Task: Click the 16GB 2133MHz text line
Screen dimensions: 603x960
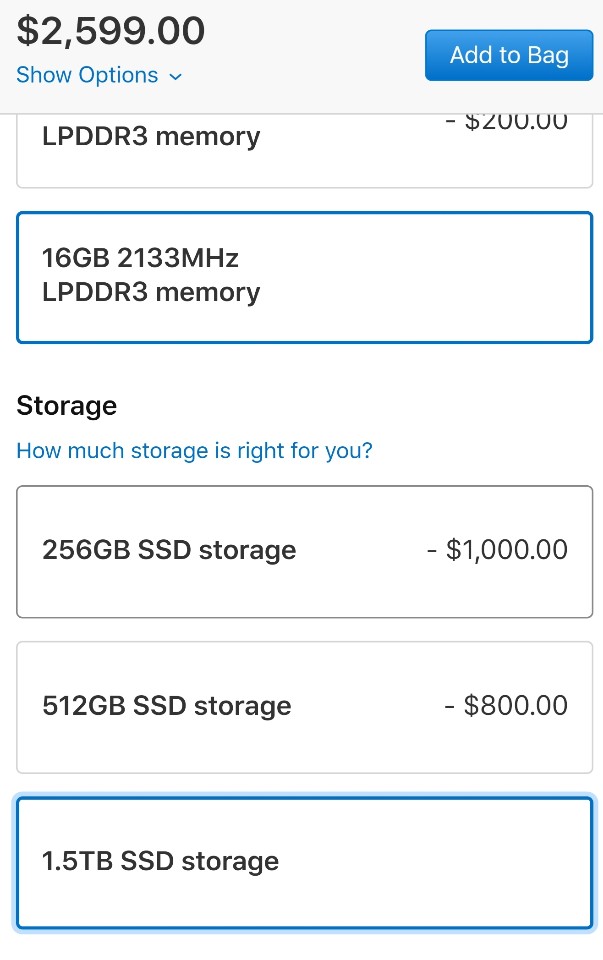Action: coord(140,258)
